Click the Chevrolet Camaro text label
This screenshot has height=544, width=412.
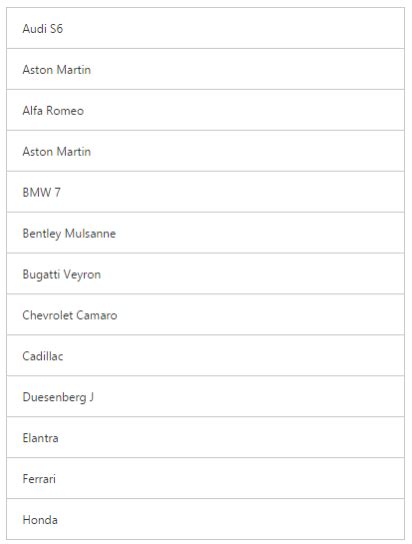[x=70, y=315]
